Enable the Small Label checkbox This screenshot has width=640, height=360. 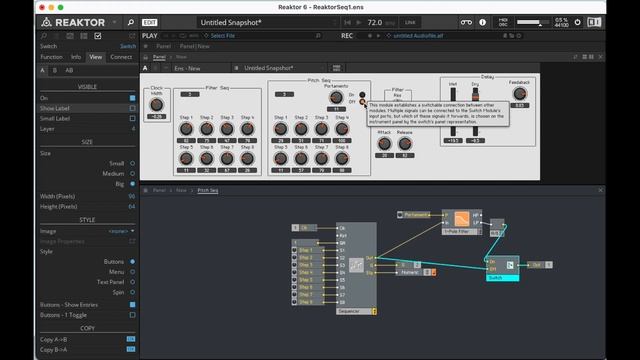coord(133,118)
